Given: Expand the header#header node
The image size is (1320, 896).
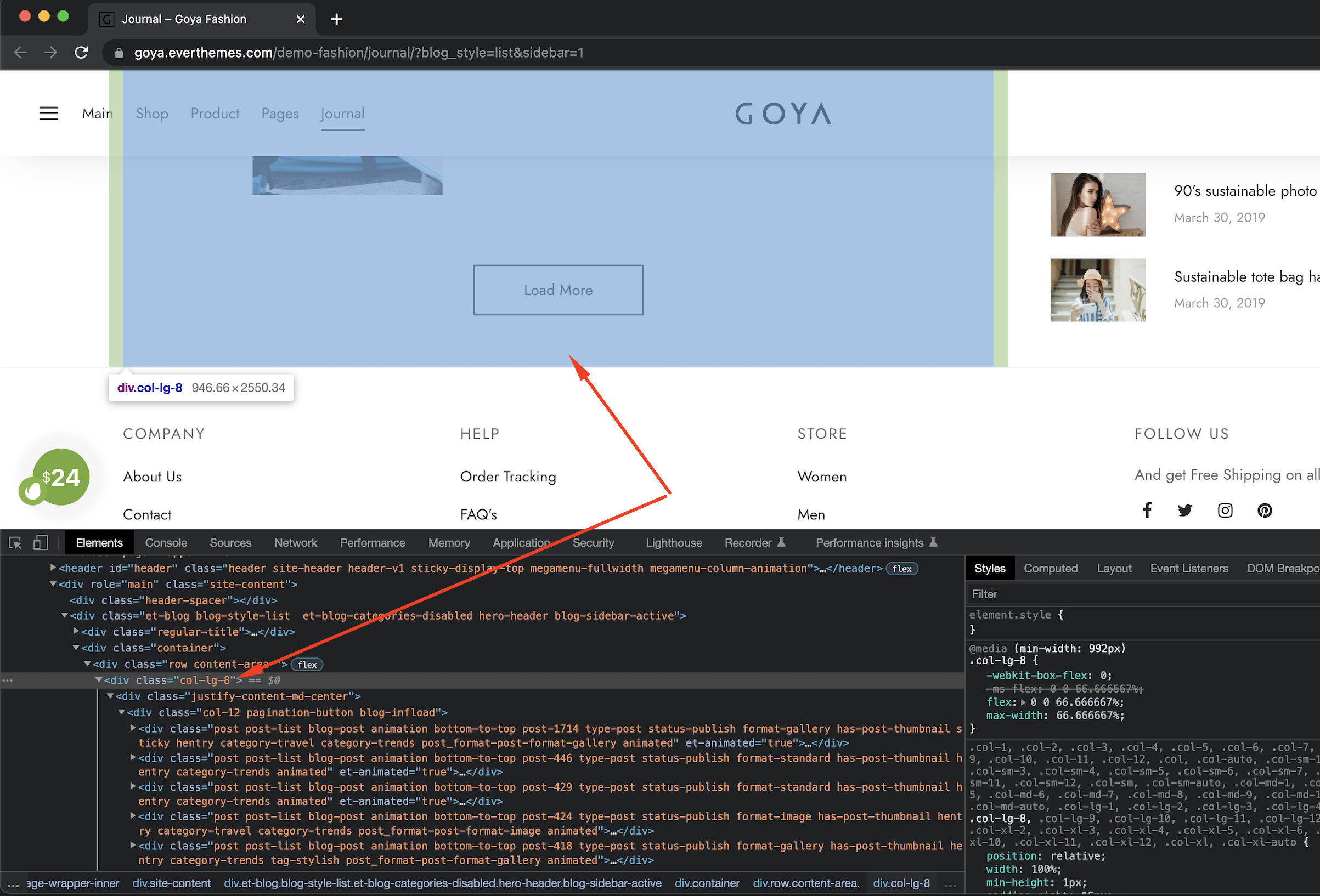Looking at the screenshot, I should coord(53,568).
